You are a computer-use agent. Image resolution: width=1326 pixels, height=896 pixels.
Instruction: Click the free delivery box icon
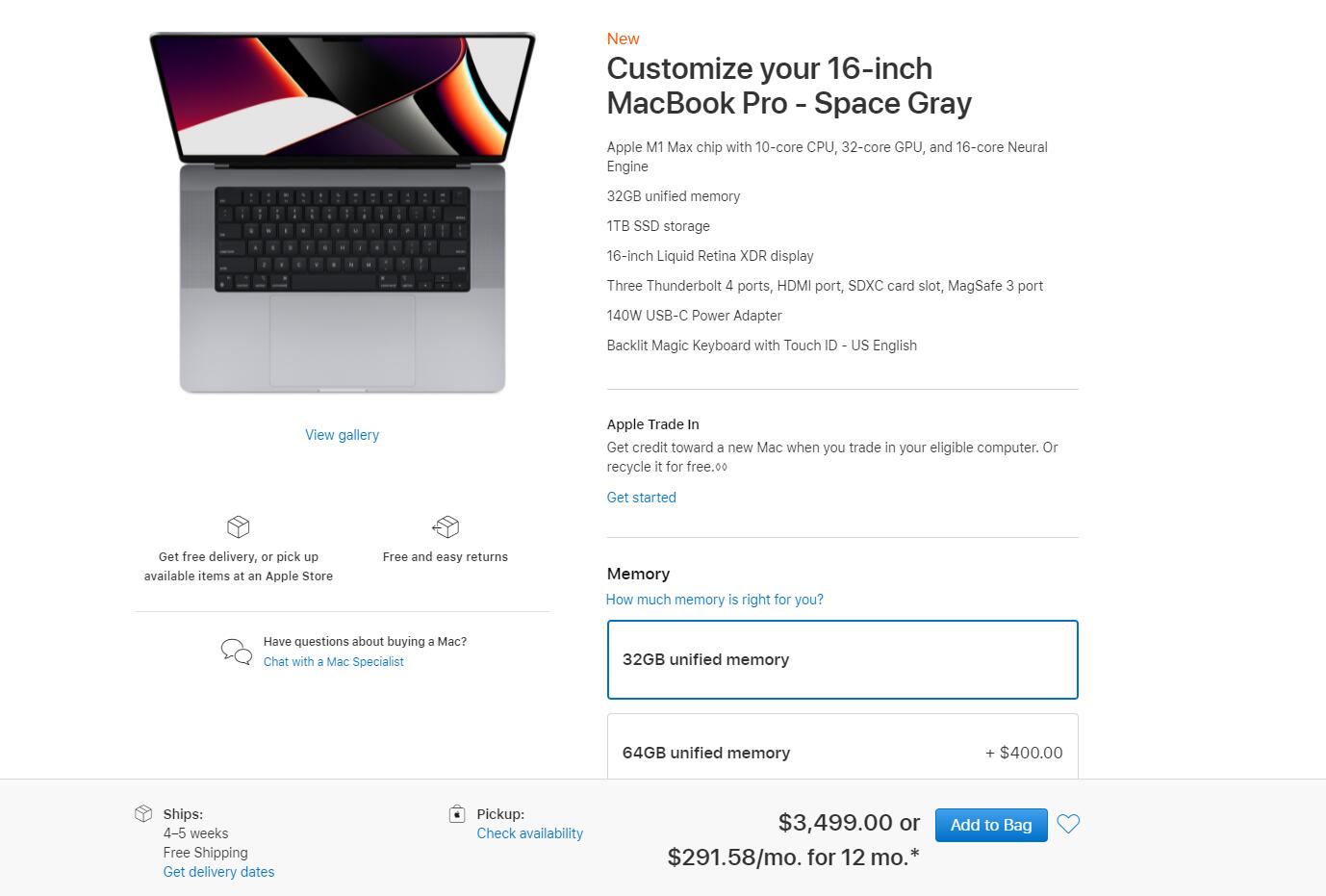tap(238, 526)
